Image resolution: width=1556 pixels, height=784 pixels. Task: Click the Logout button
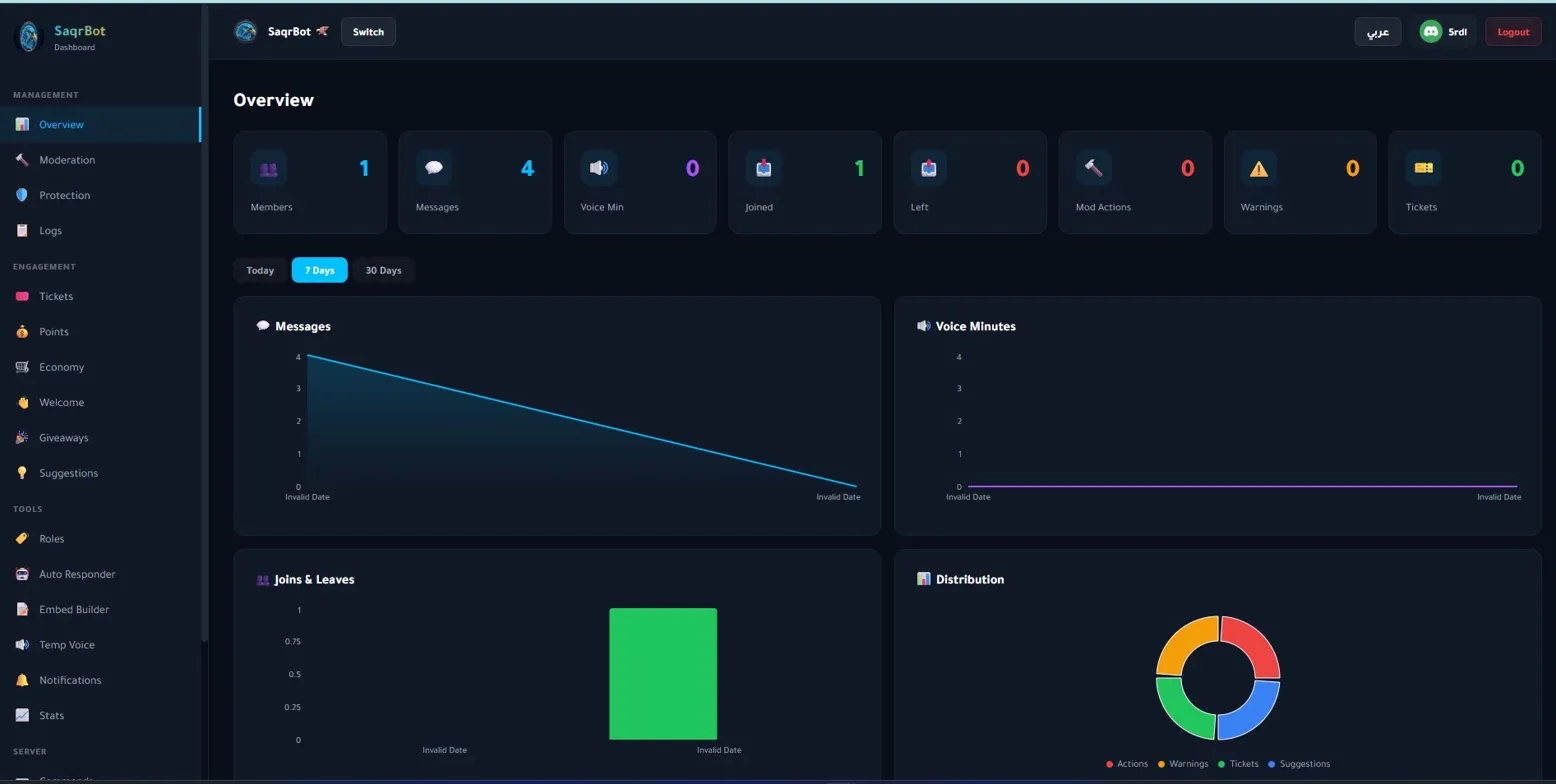pos(1513,32)
